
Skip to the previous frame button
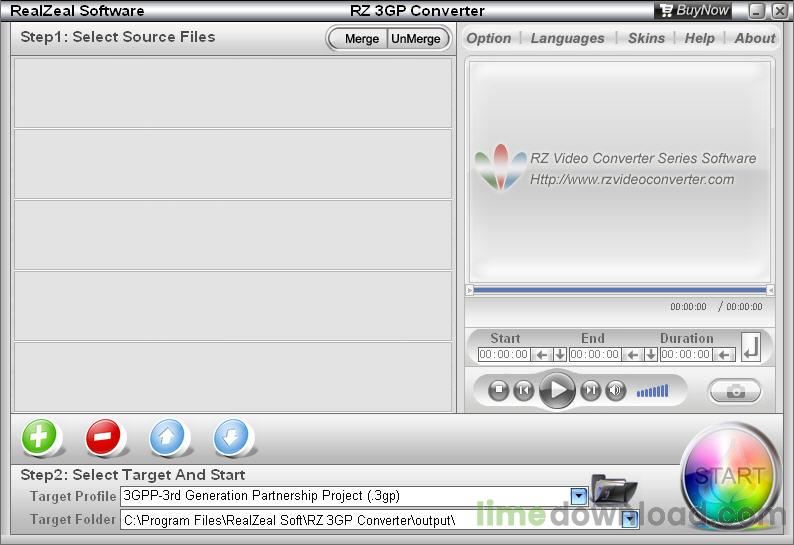523,391
